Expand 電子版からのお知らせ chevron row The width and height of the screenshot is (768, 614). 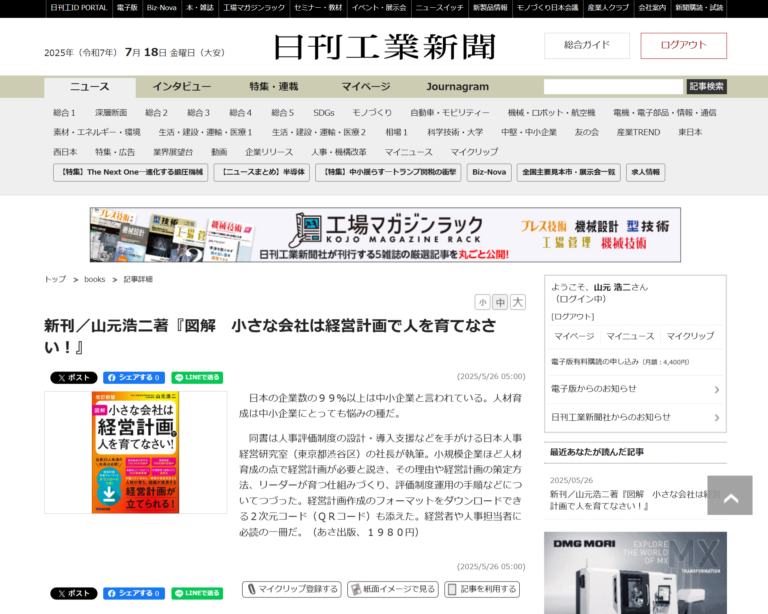tap(636, 389)
